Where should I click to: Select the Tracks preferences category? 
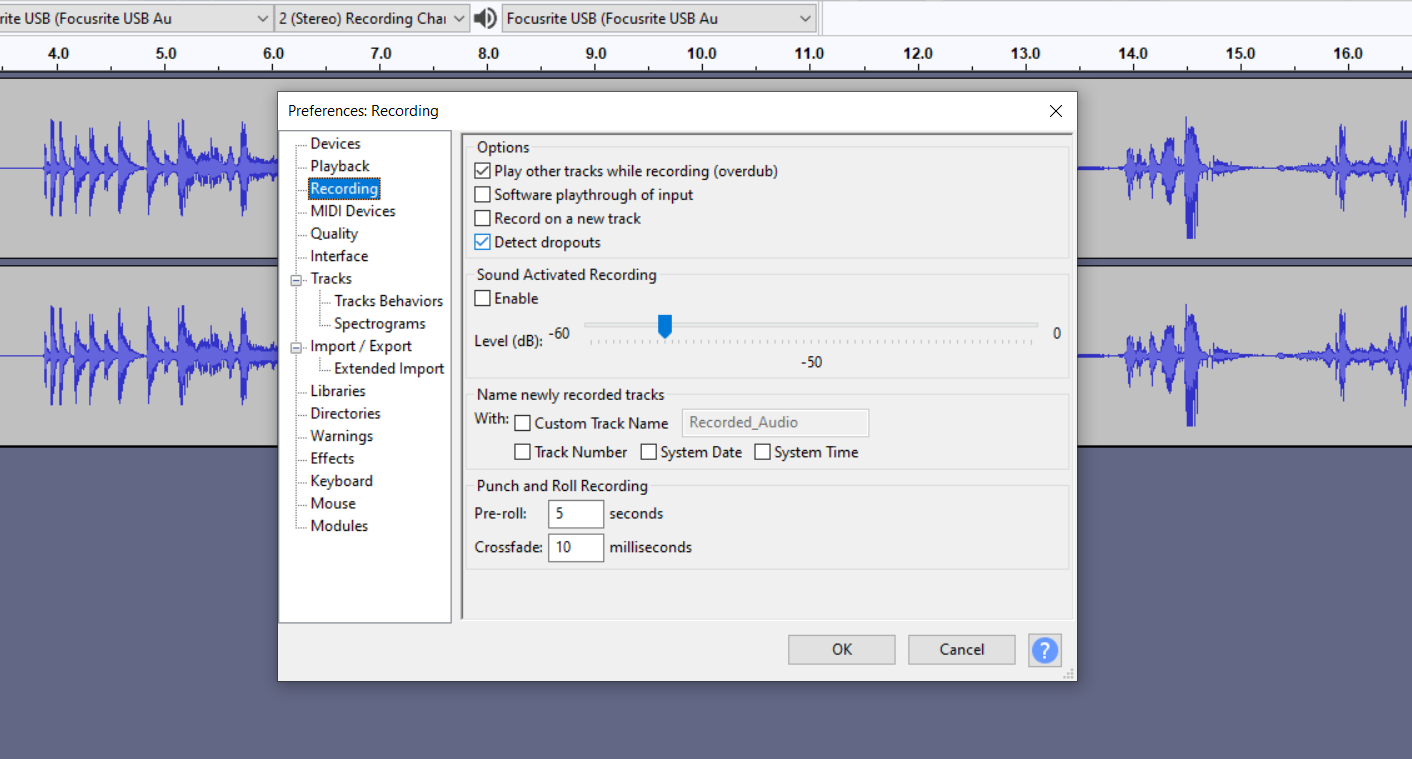[x=331, y=279]
